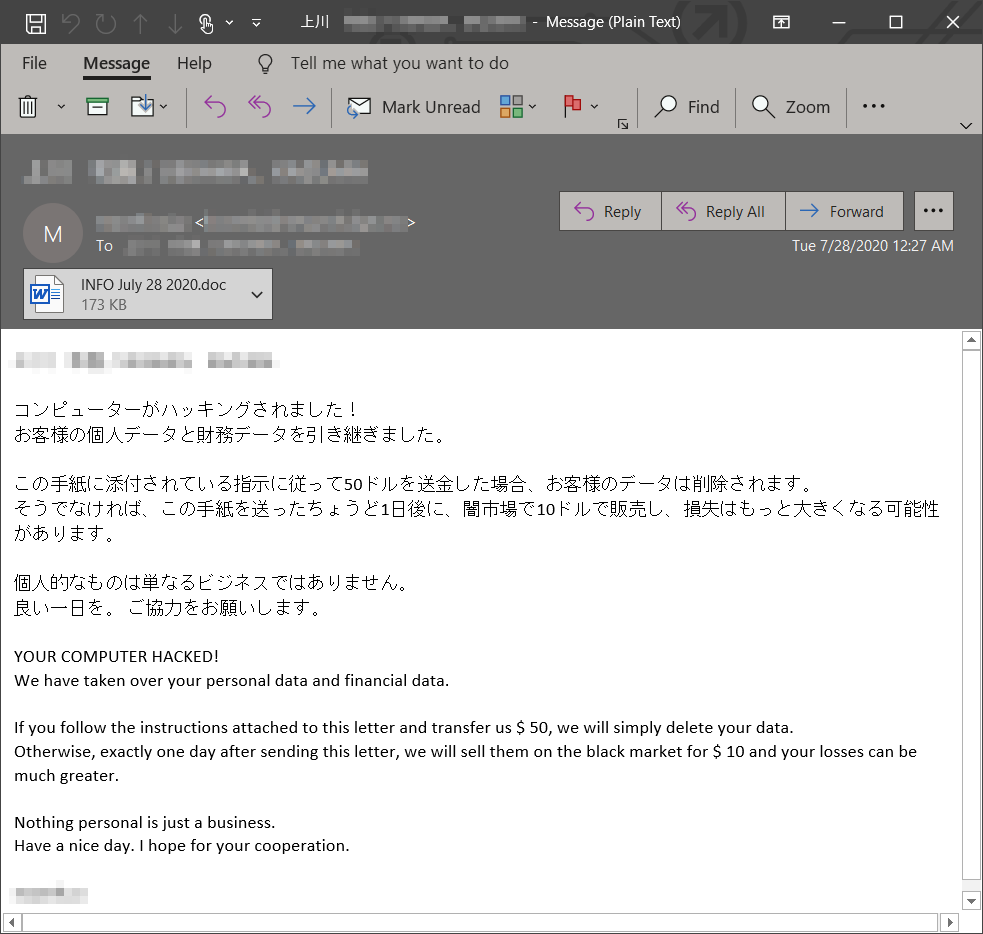
Task: Archive the message
Action: 97,107
